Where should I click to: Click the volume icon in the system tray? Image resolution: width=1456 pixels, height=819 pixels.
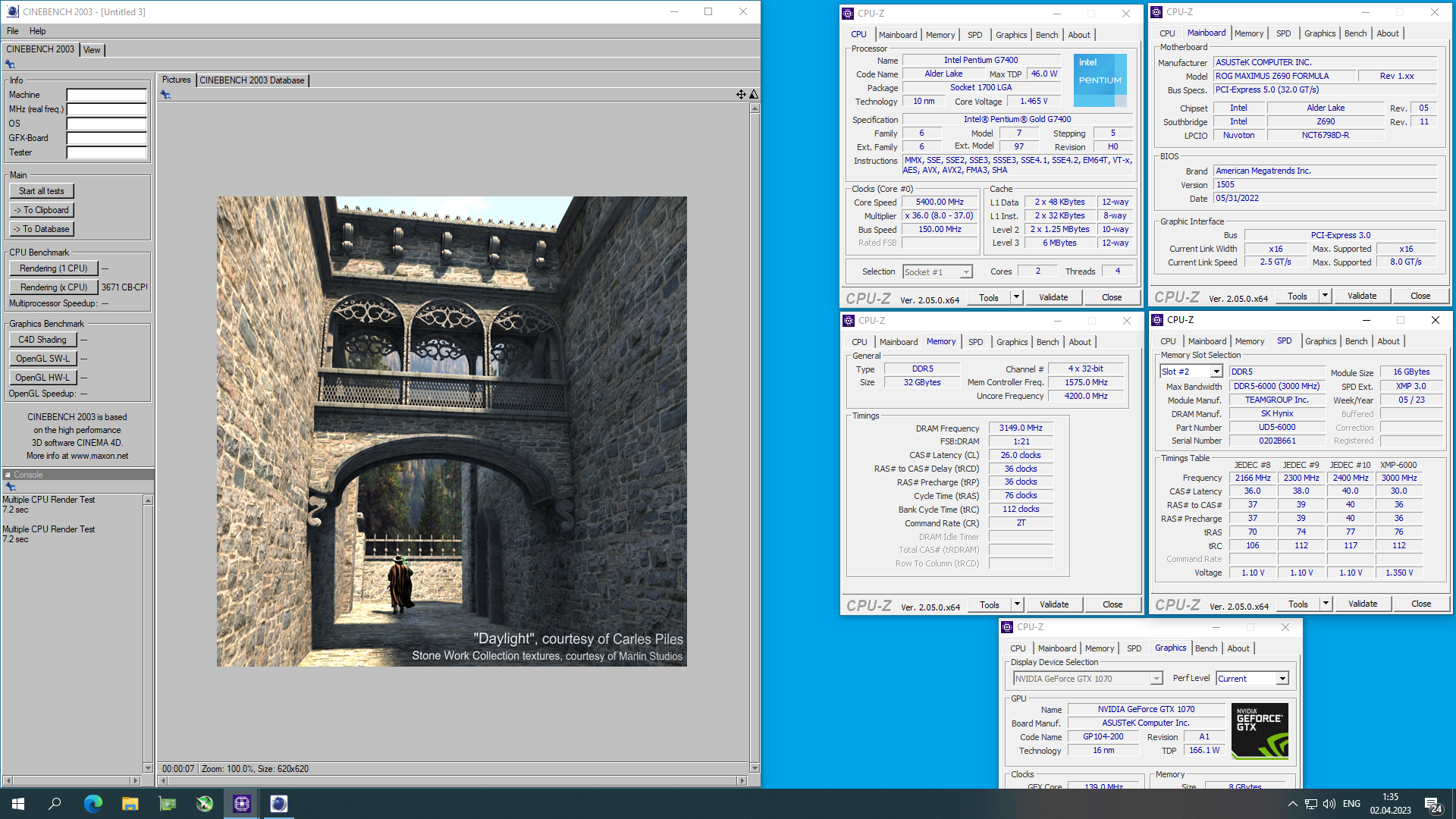click(x=1329, y=804)
